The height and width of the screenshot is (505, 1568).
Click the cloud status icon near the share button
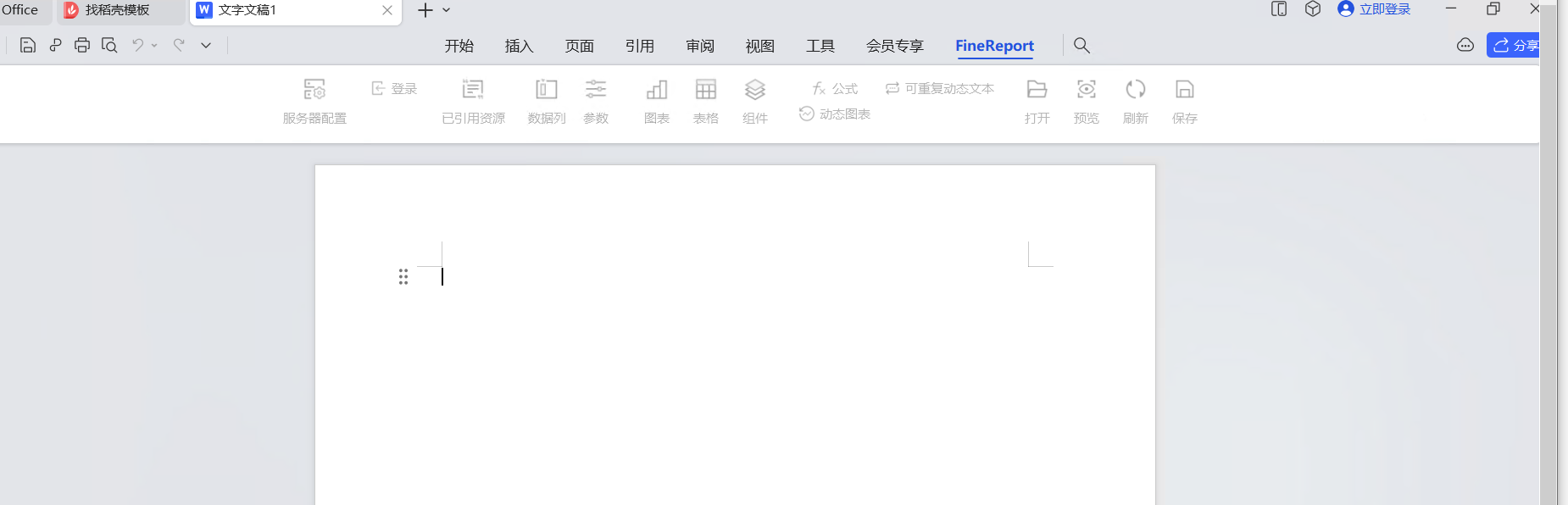pos(1465,46)
